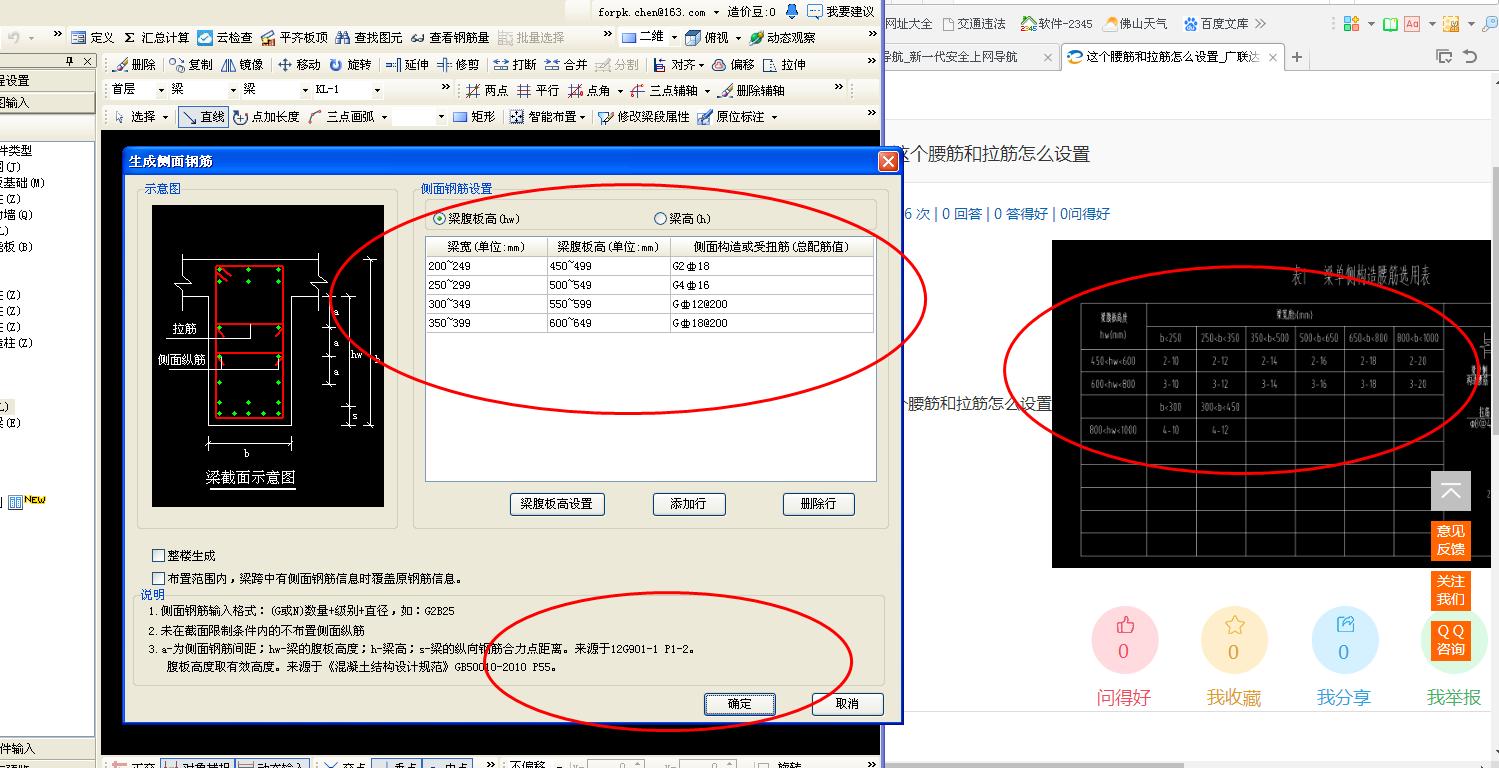The image size is (1499, 768).
Task: Click the 我分享 share button
Action: [1344, 639]
